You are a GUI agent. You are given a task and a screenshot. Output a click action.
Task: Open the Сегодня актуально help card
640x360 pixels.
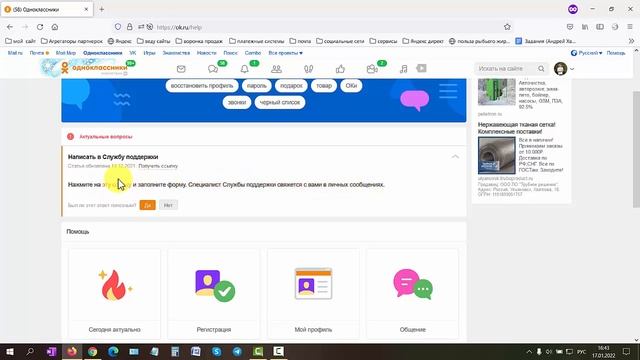tap(114, 294)
